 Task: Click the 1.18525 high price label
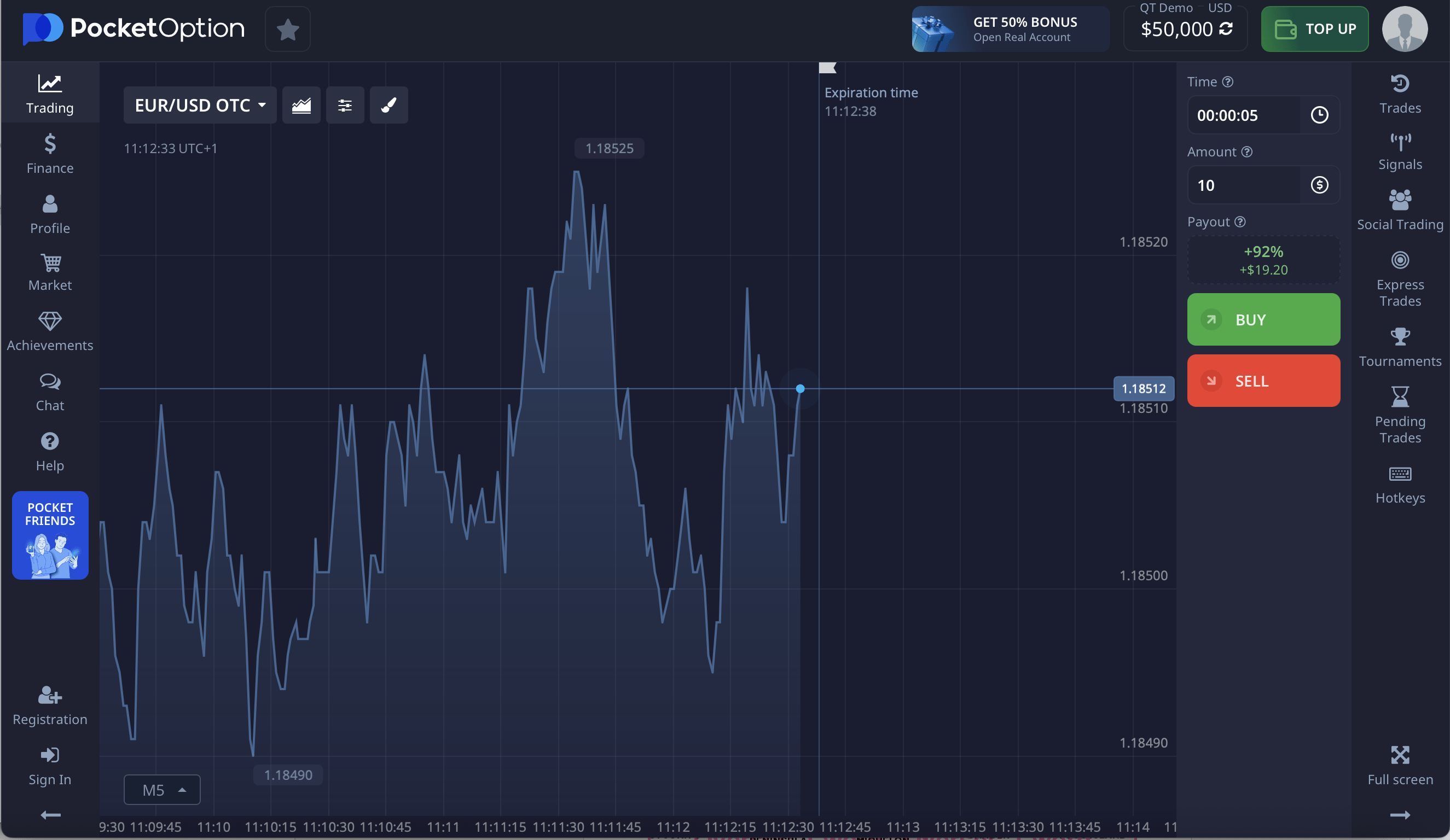point(610,148)
